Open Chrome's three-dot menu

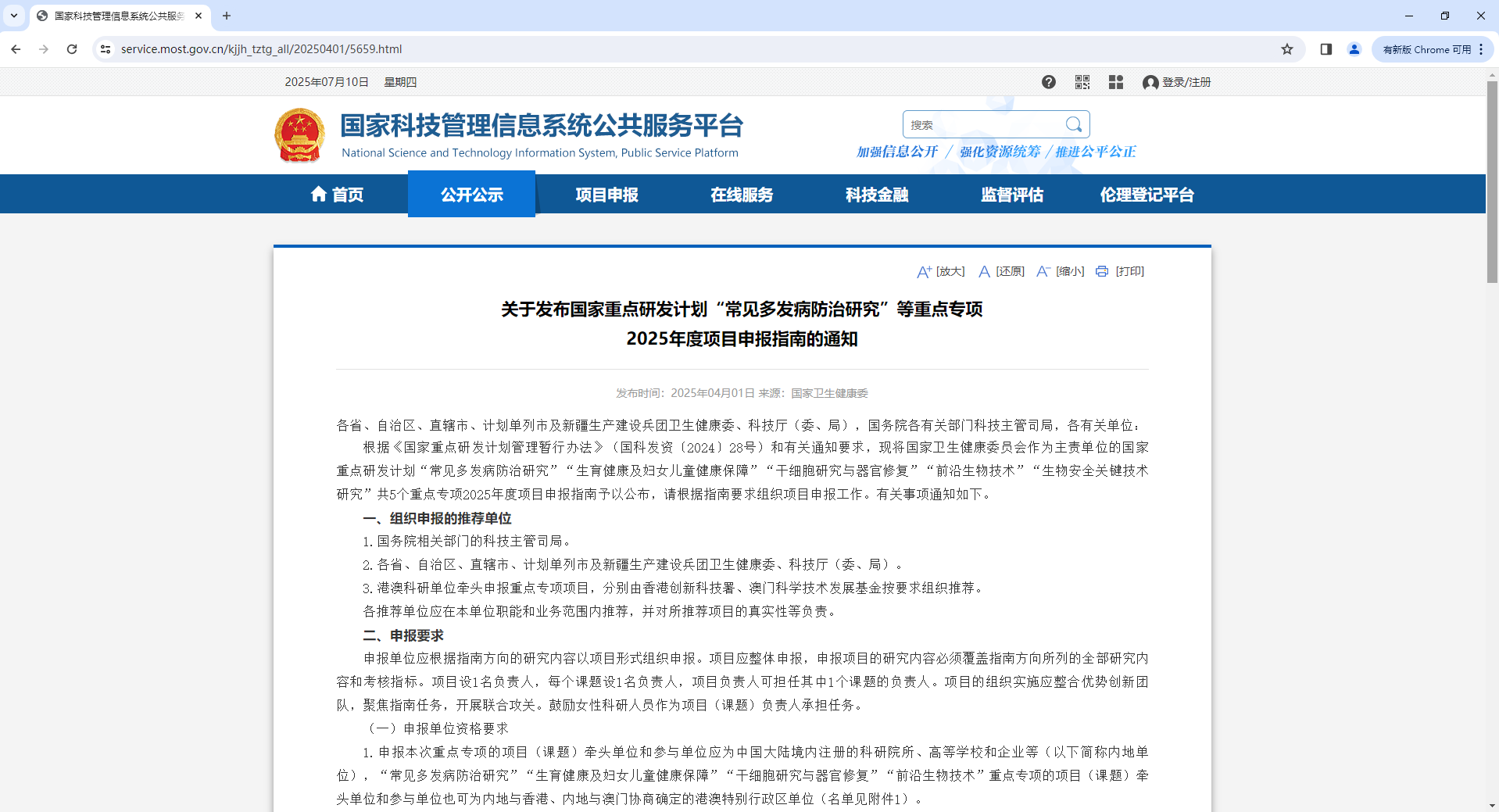(x=1482, y=48)
